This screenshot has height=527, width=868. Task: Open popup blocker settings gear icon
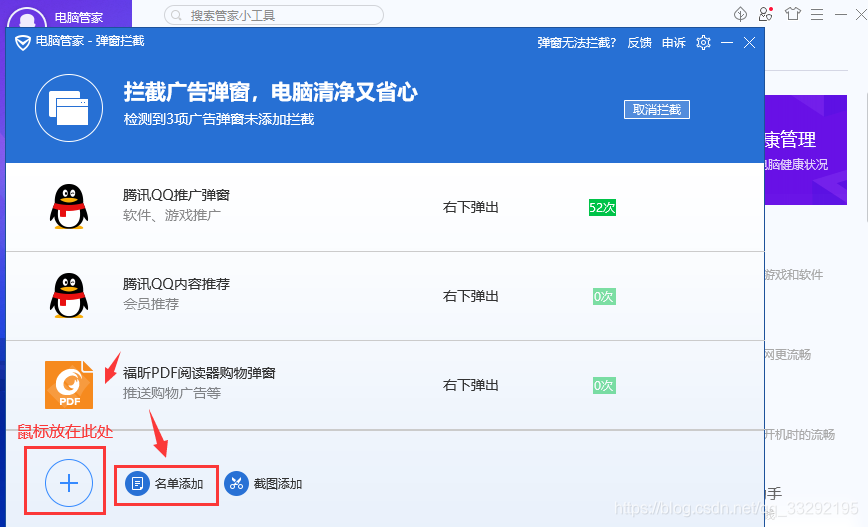[703, 43]
